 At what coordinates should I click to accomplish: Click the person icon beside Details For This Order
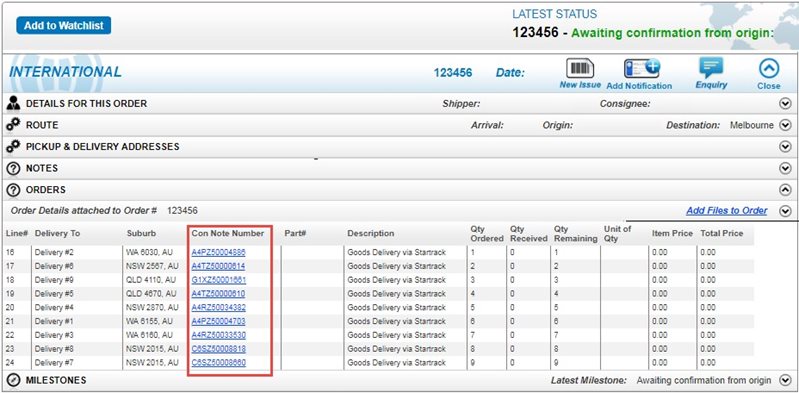tap(14, 103)
